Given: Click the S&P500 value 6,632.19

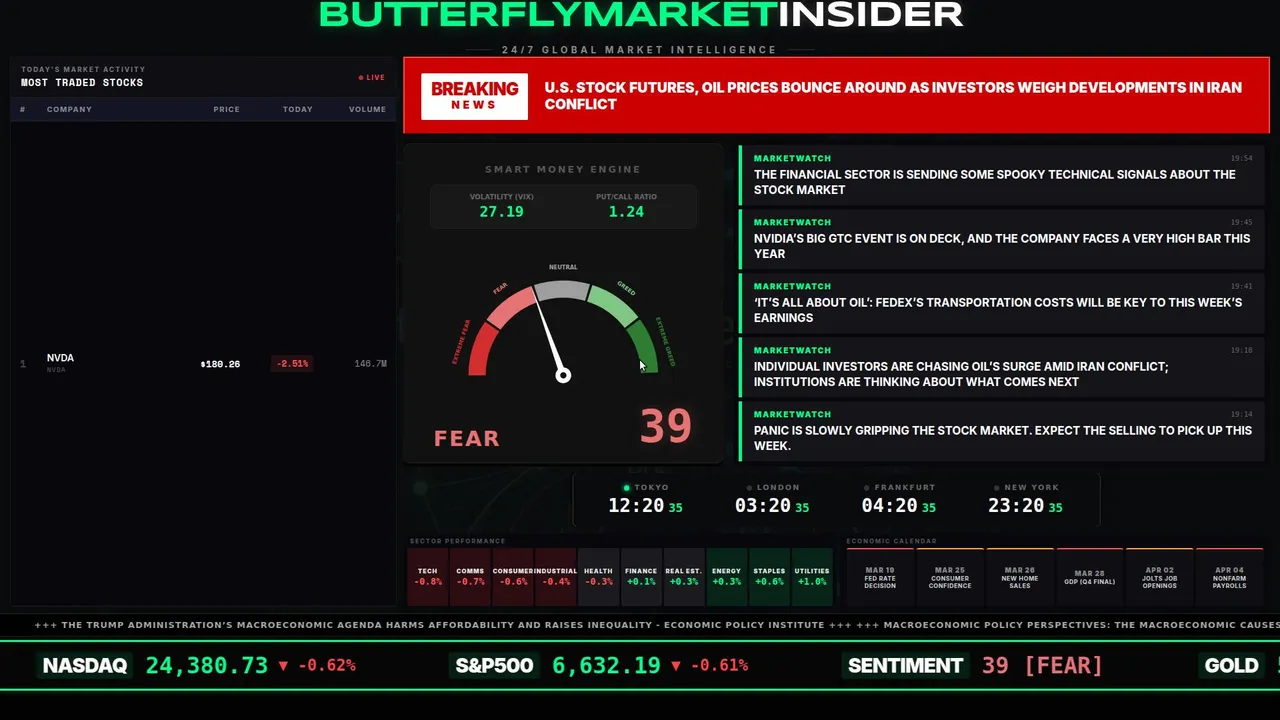Looking at the screenshot, I should [x=606, y=666].
